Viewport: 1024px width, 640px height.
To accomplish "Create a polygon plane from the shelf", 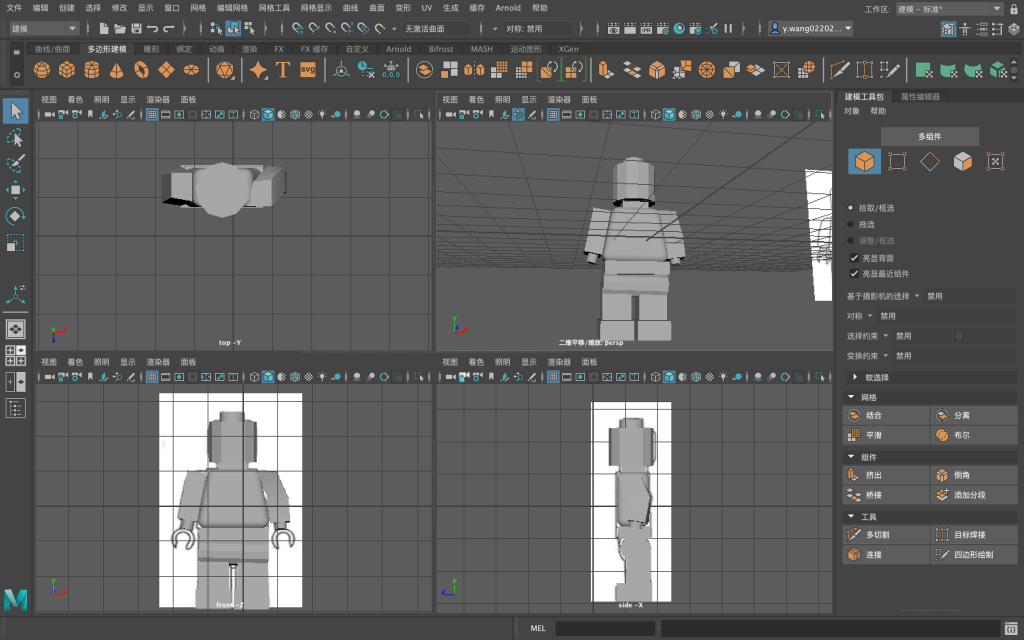I will [167, 70].
